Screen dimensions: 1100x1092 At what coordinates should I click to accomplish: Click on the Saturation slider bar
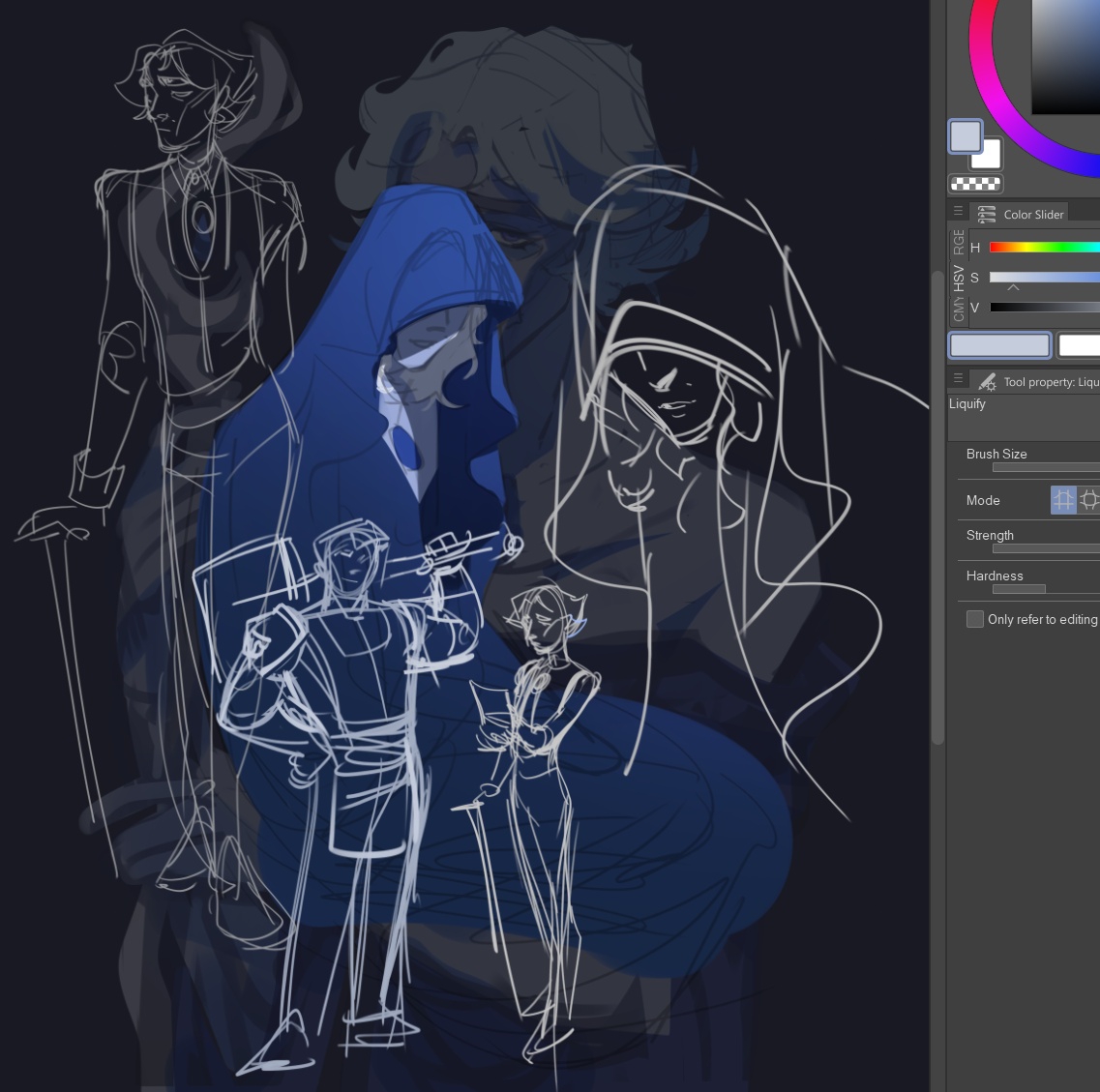1044,278
